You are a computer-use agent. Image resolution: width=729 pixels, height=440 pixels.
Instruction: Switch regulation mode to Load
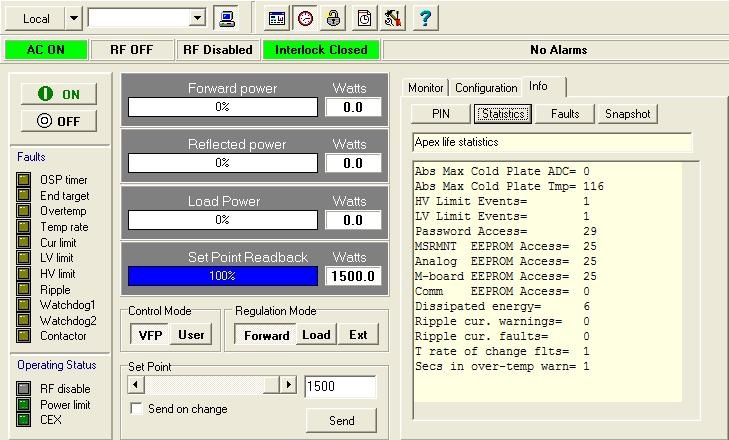click(x=316, y=335)
